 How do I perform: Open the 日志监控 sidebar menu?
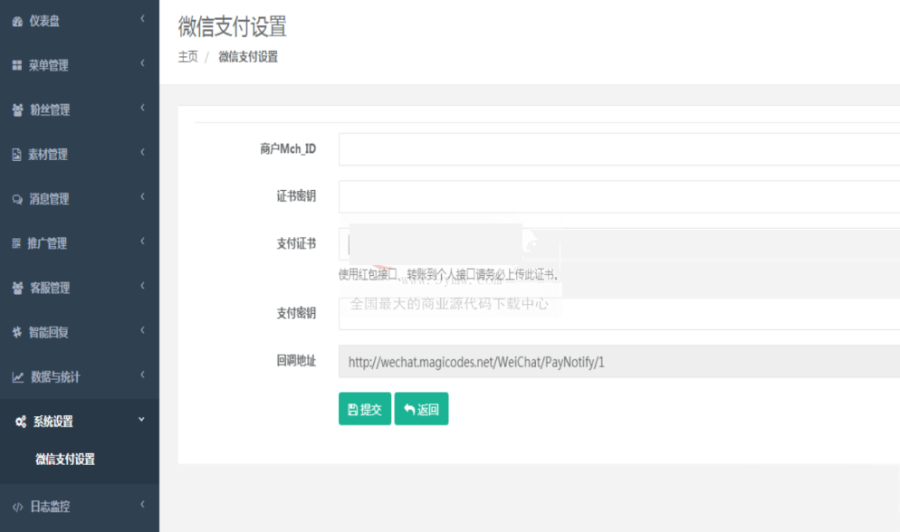tap(79, 507)
